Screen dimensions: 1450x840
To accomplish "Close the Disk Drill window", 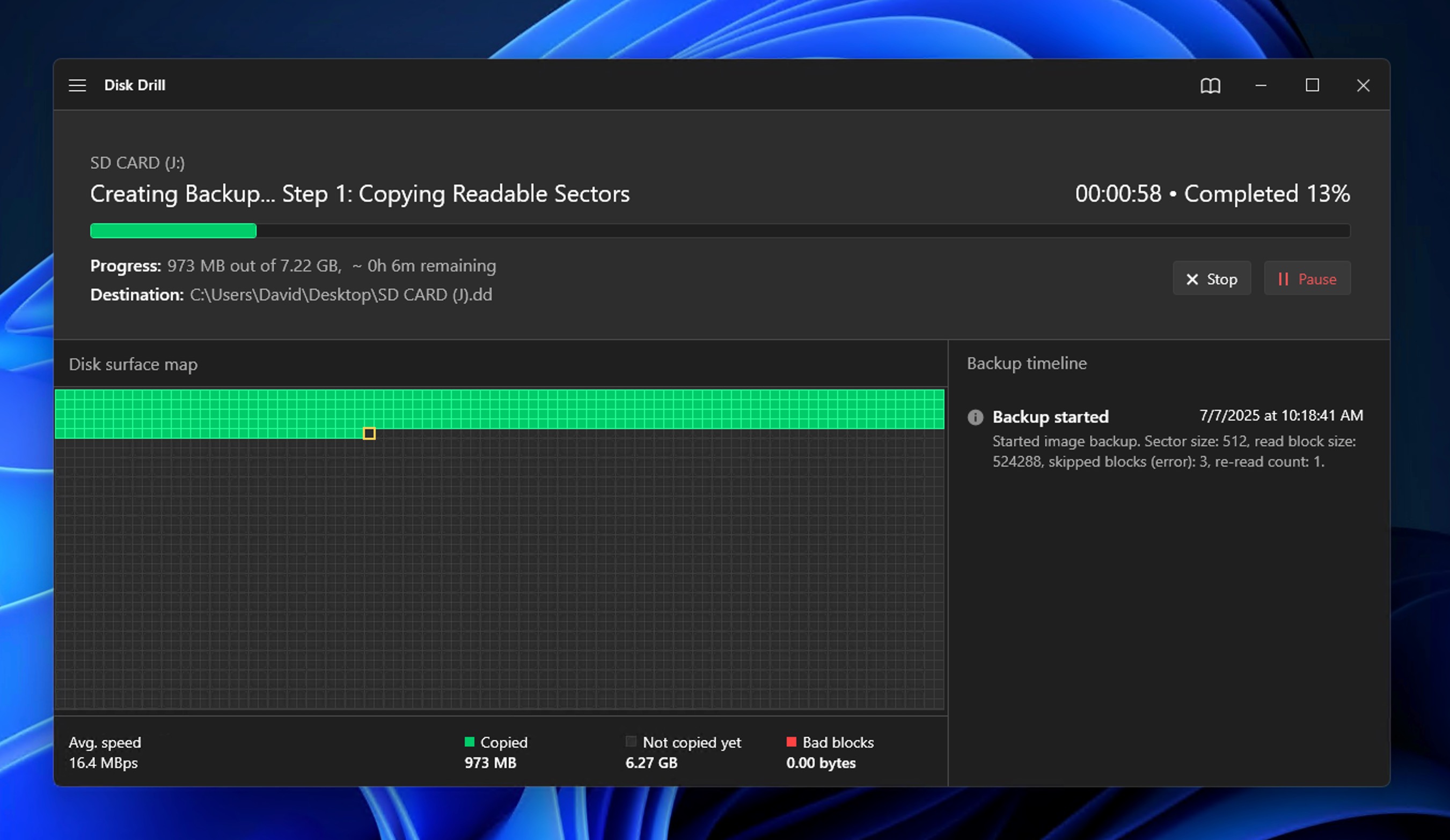I will (x=1363, y=86).
